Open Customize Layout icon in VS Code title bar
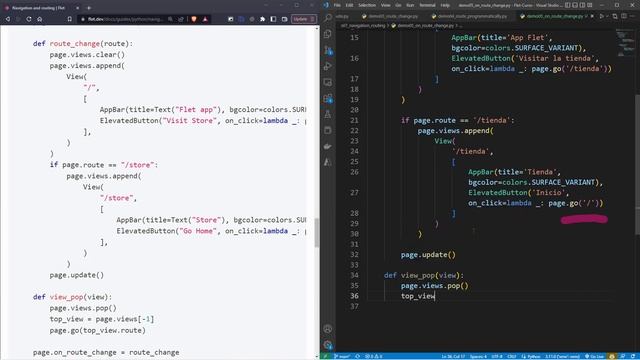The height and width of the screenshot is (360, 640). point(590,5)
